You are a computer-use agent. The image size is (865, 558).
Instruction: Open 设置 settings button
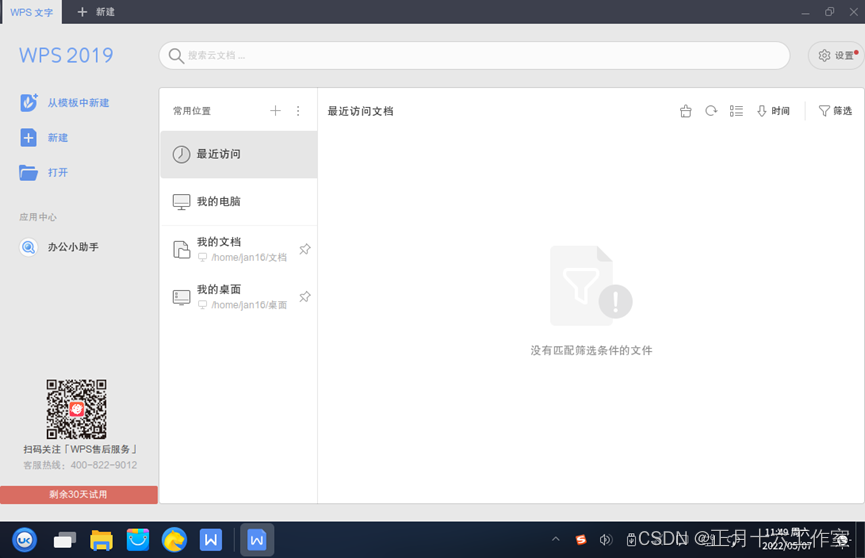pyautogui.click(x=838, y=56)
